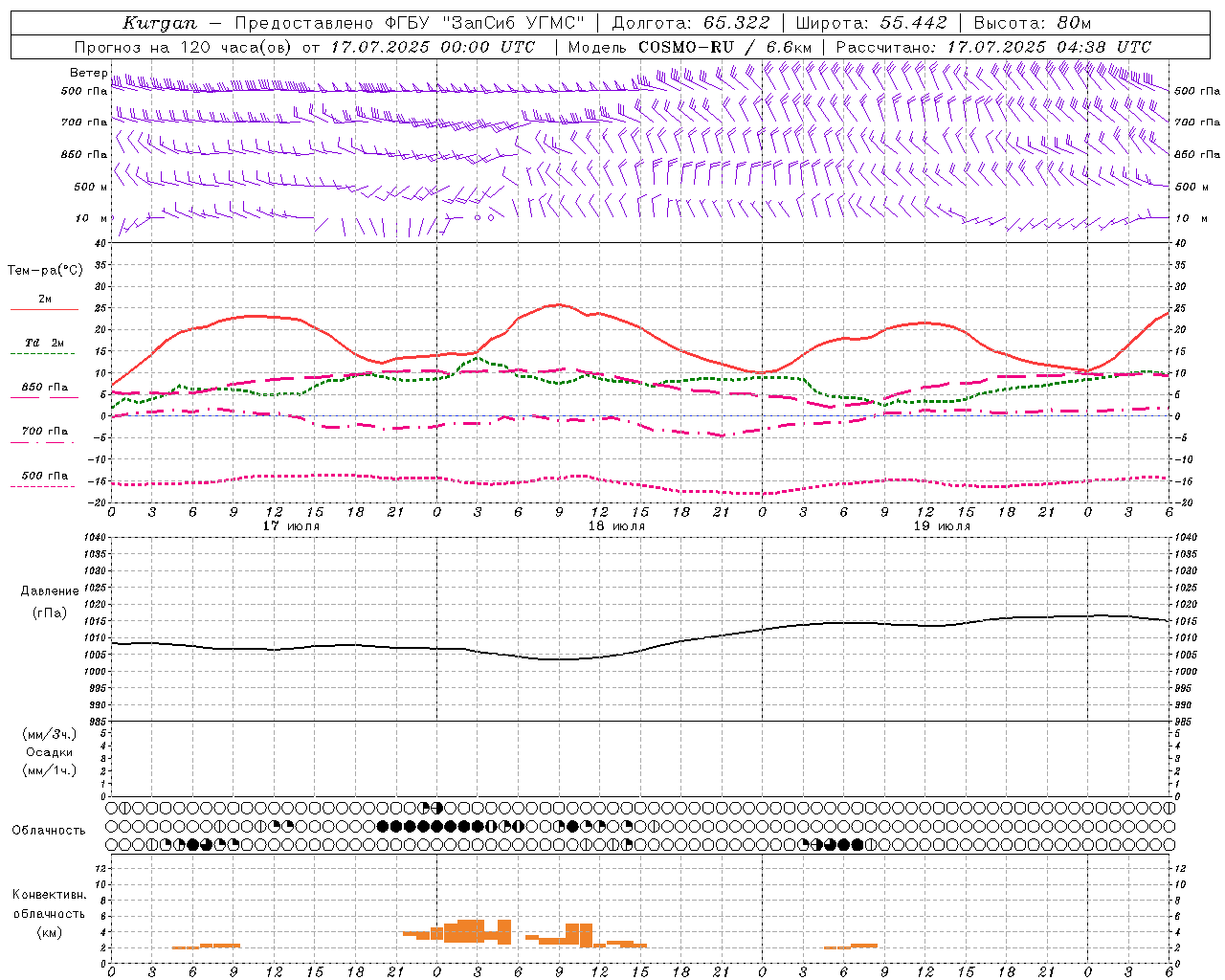Click the (км) unit label for convective cloudiness
Screen dimensions: 1225x980
point(49,932)
